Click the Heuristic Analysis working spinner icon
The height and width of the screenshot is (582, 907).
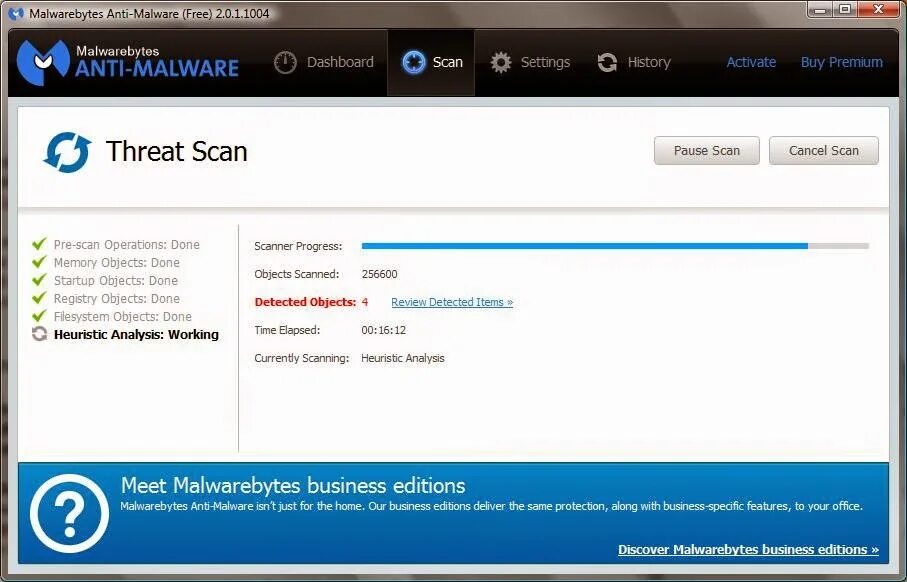(x=39, y=334)
